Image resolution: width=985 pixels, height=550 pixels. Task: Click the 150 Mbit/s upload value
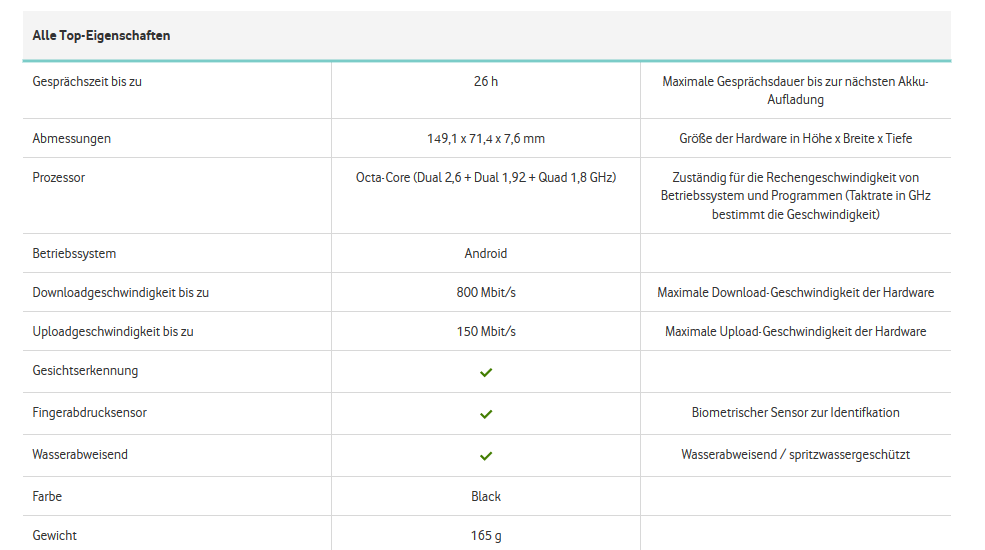point(486,332)
